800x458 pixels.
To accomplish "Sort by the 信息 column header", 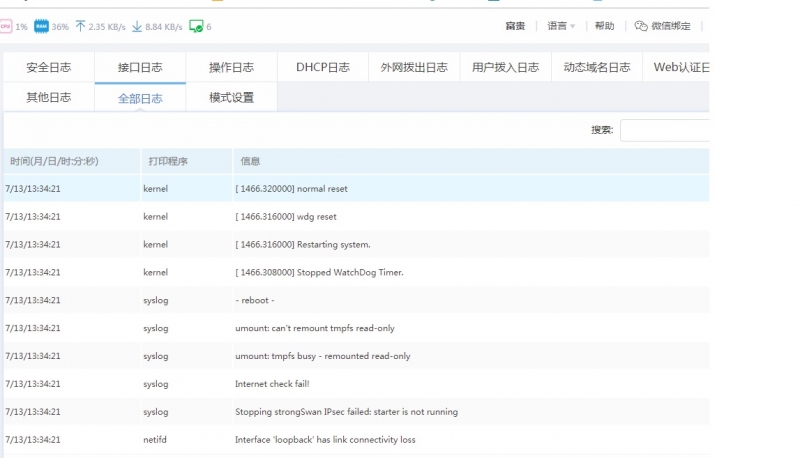I will tap(471, 161).
